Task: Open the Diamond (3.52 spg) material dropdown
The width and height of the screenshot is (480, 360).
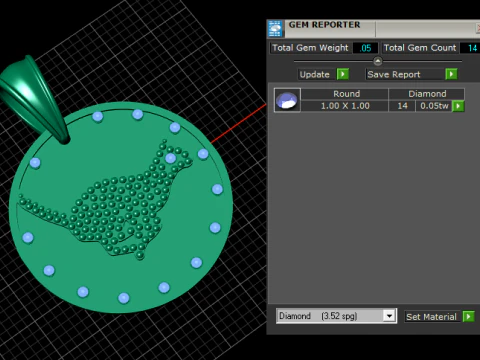Action: [336, 316]
